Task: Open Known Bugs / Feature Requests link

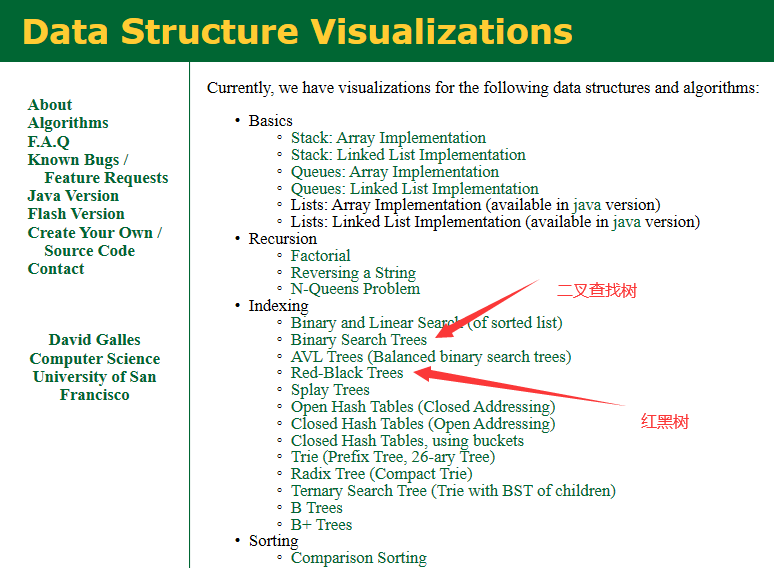Action: [x=98, y=169]
